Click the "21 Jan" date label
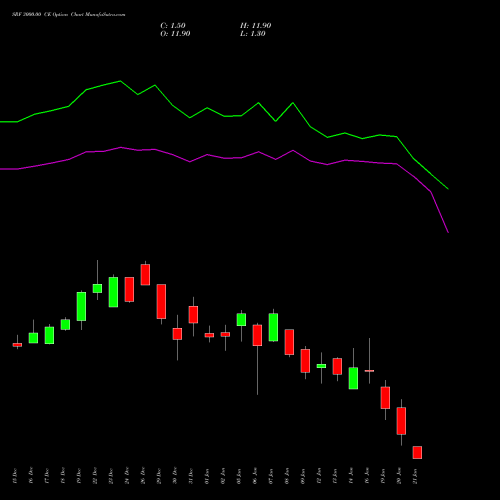The width and height of the screenshot is (500, 500). click(414, 476)
